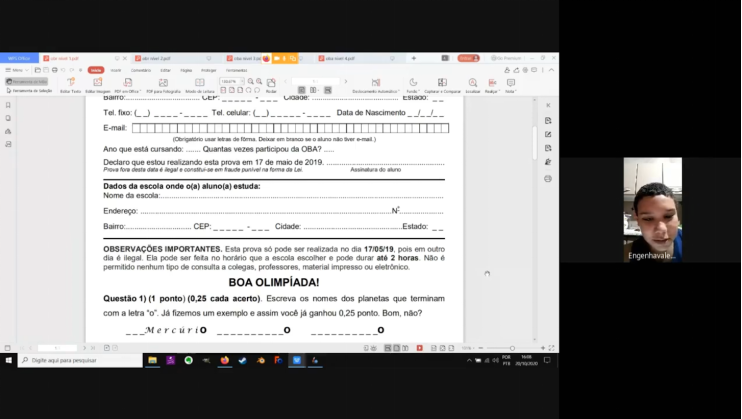Viewport: 742px width, 419px height.
Task: Click the zoom plus button in status bar
Action: (543, 348)
